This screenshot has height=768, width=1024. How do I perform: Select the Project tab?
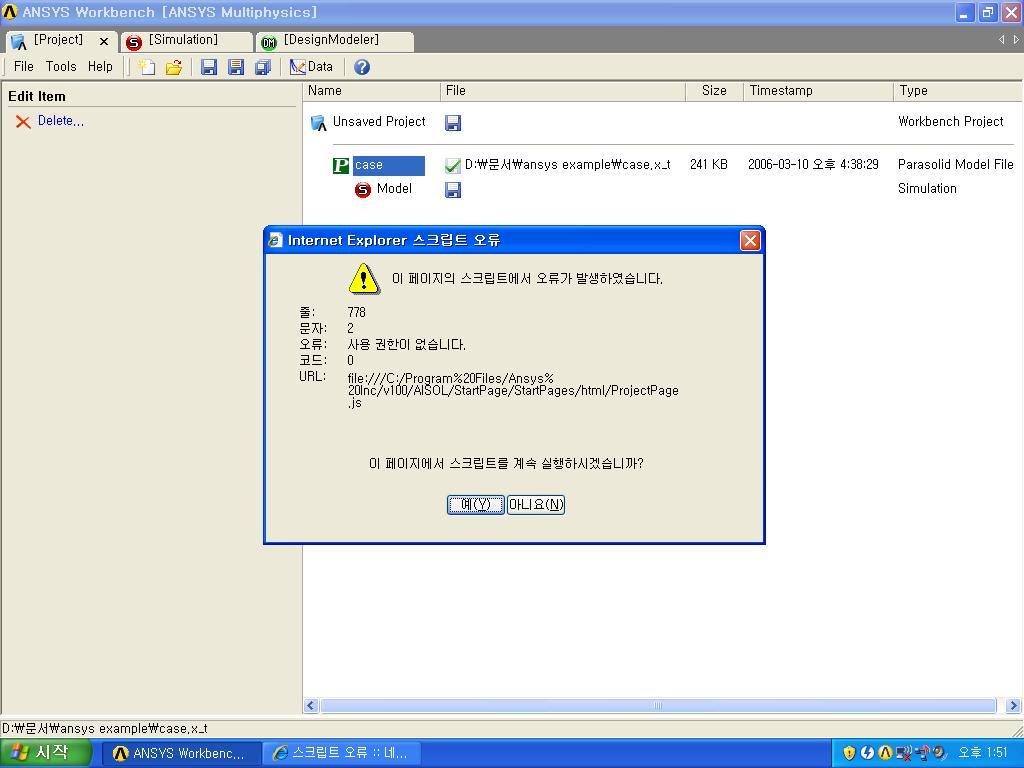tap(59, 40)
